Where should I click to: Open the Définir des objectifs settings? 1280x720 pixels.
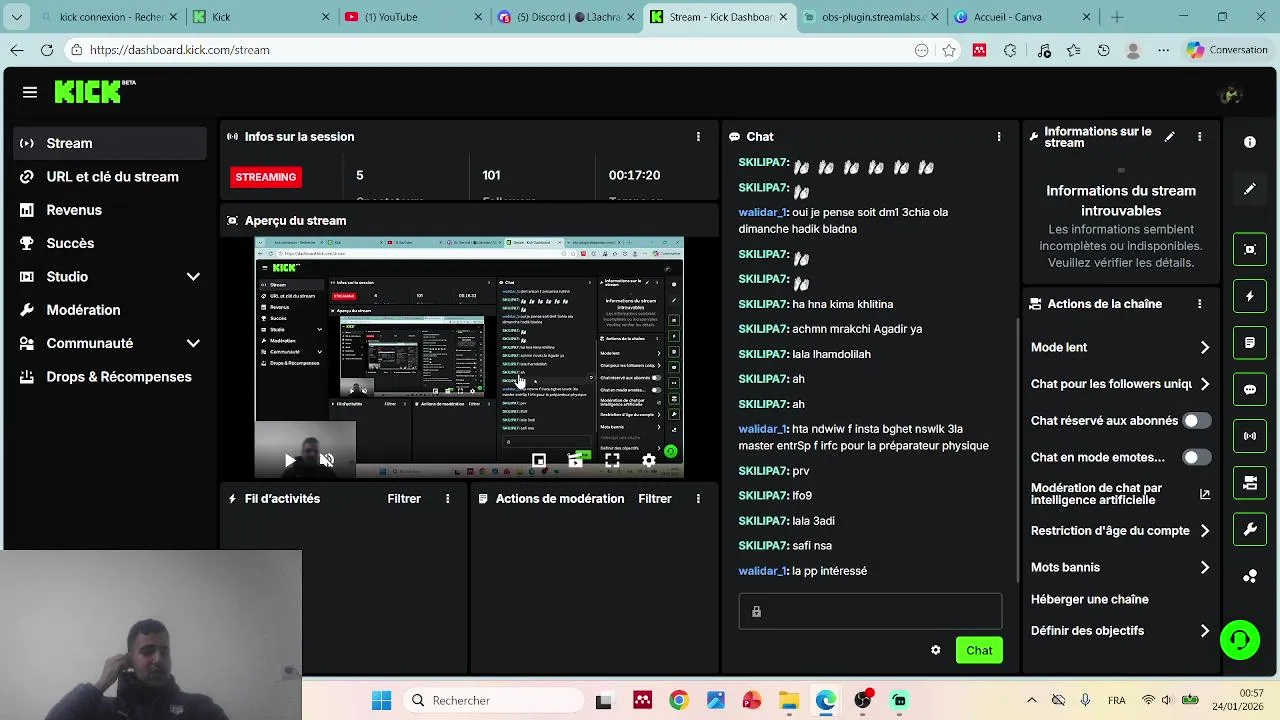[1120, 631]
